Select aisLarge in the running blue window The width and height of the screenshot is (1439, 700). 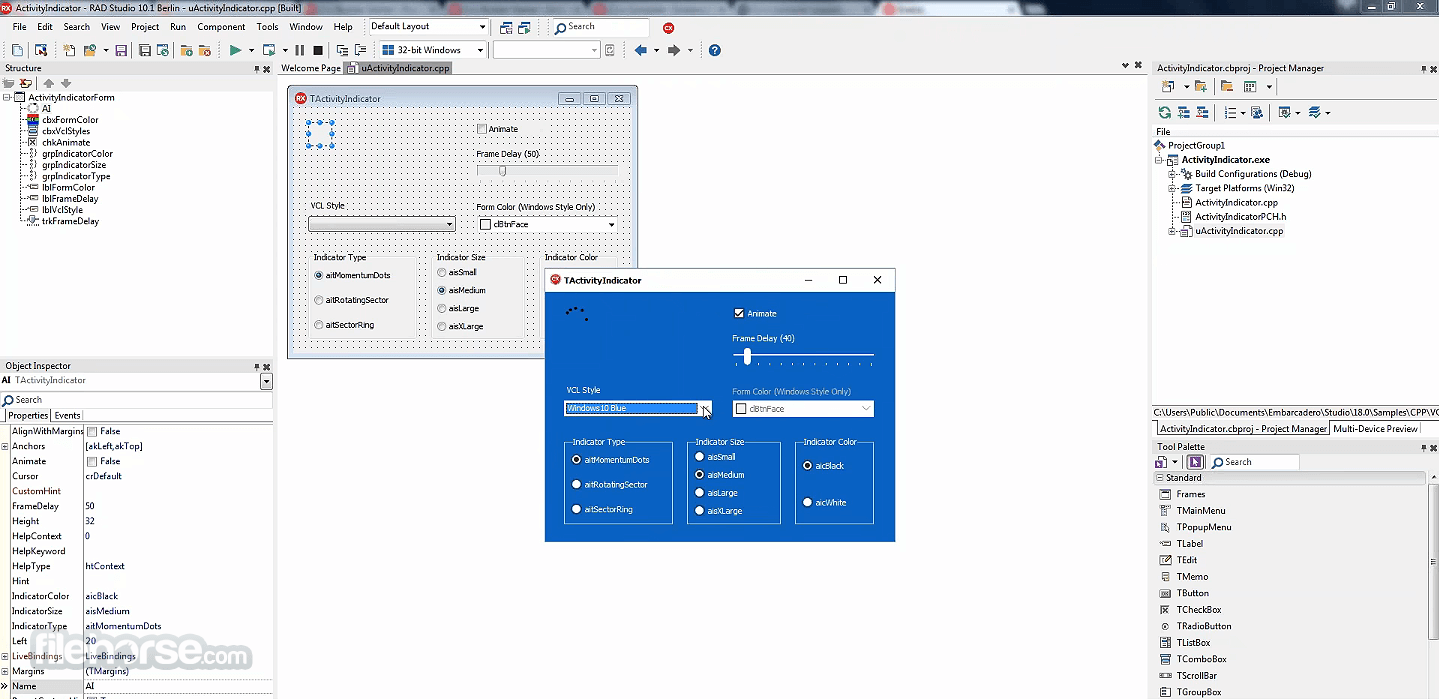click(700, 493)
